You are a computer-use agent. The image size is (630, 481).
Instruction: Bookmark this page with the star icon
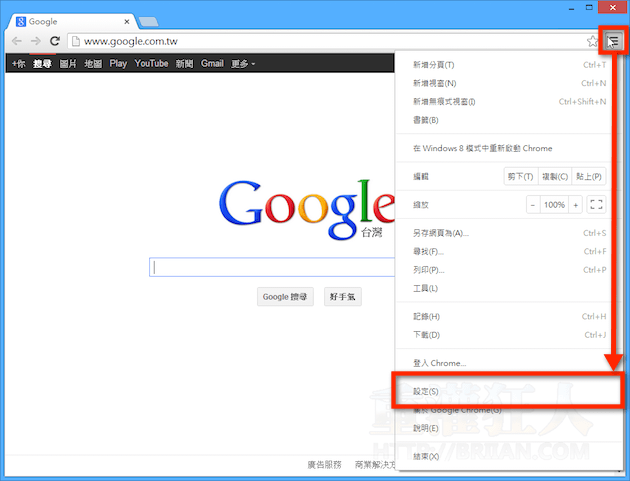pyautogui.click(x=593, y=41)
